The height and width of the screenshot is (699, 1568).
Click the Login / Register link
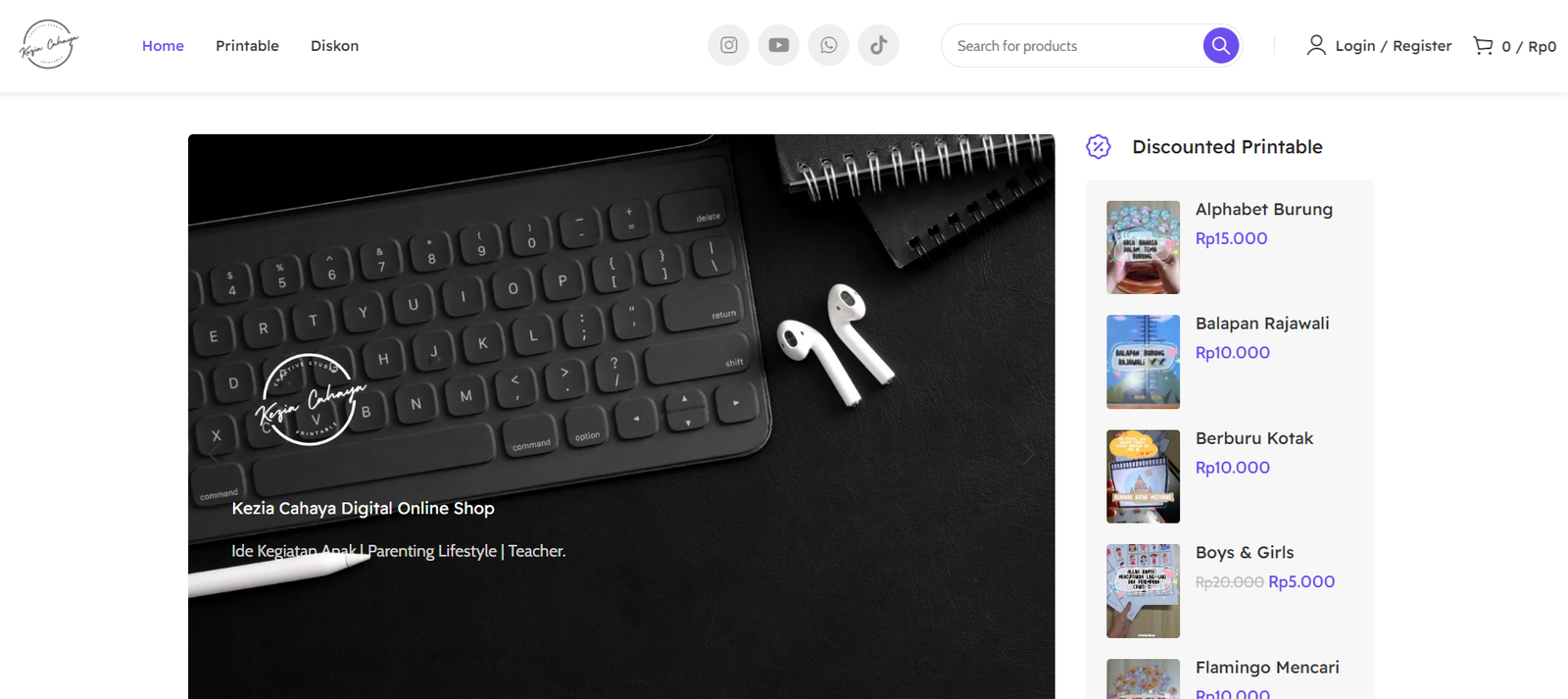(x=1394, y=46)
